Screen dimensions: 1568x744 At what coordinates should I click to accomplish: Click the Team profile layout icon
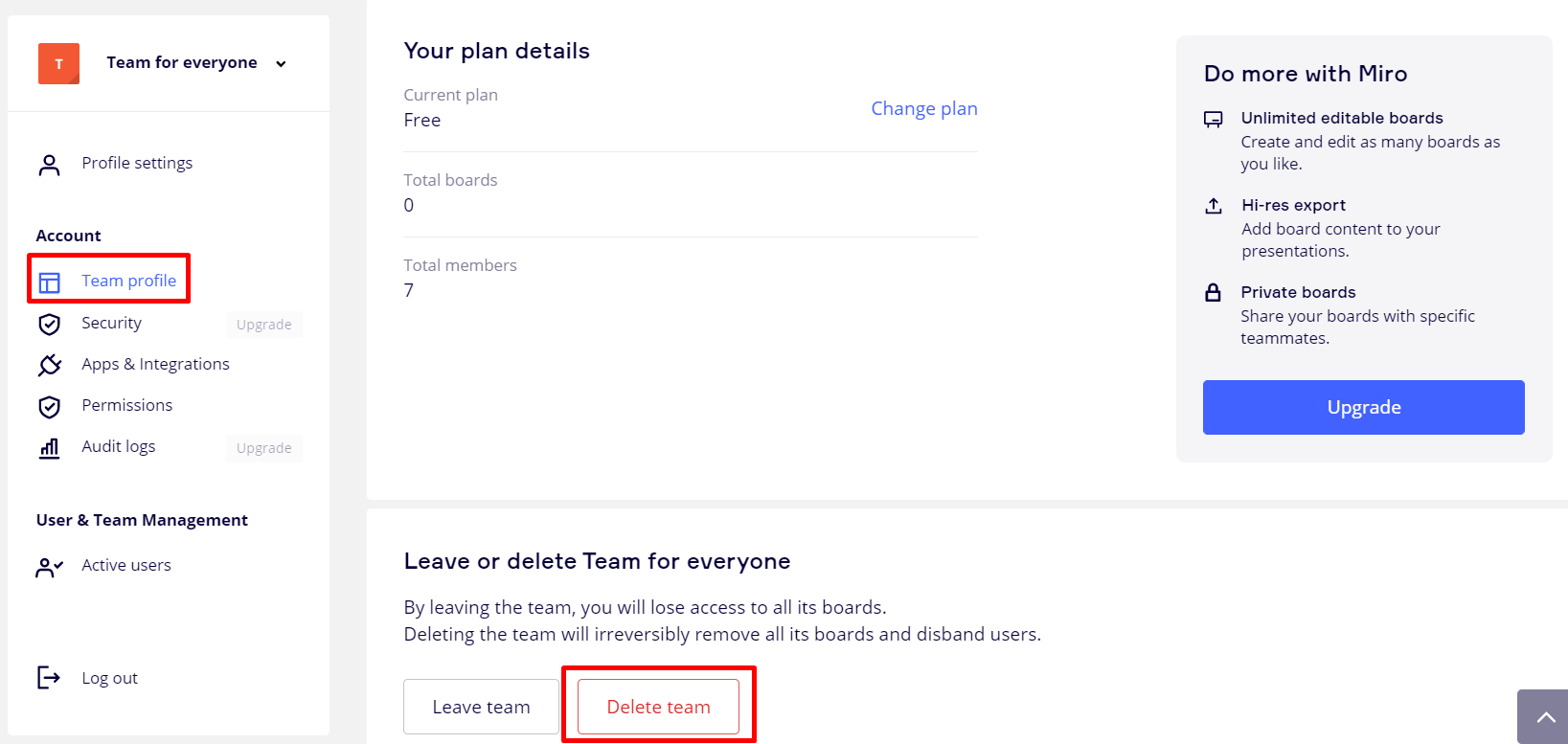point(49,282)
